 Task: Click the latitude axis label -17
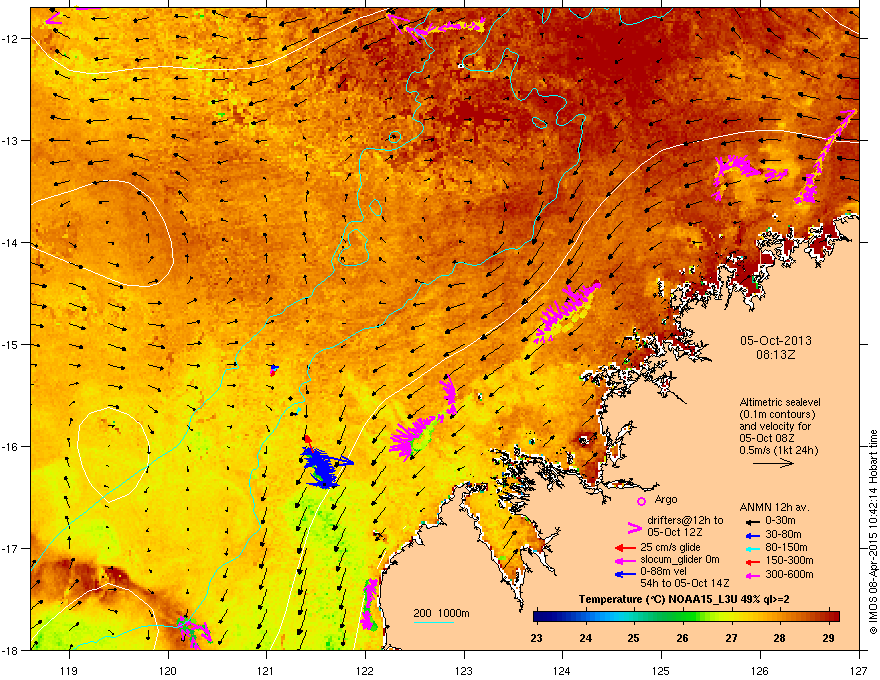[11, 548]
